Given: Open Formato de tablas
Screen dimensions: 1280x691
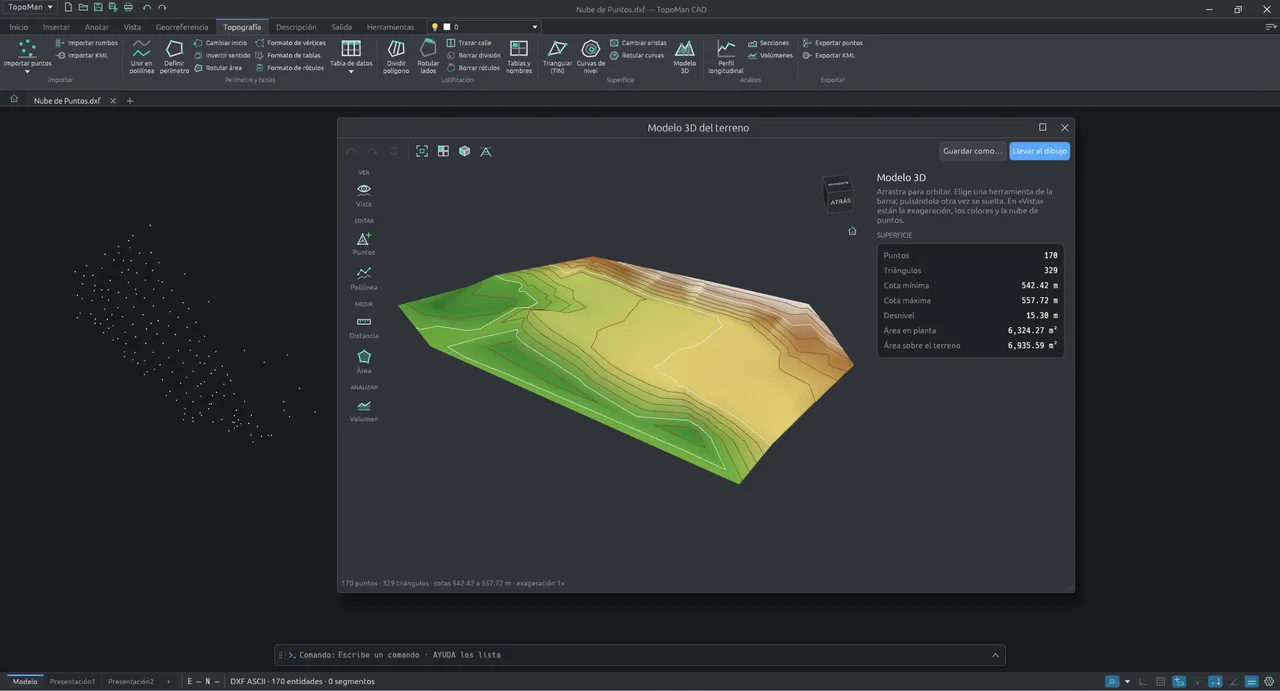Looking at the screenshot, I should pyautogui.click(x=288, y=56).
